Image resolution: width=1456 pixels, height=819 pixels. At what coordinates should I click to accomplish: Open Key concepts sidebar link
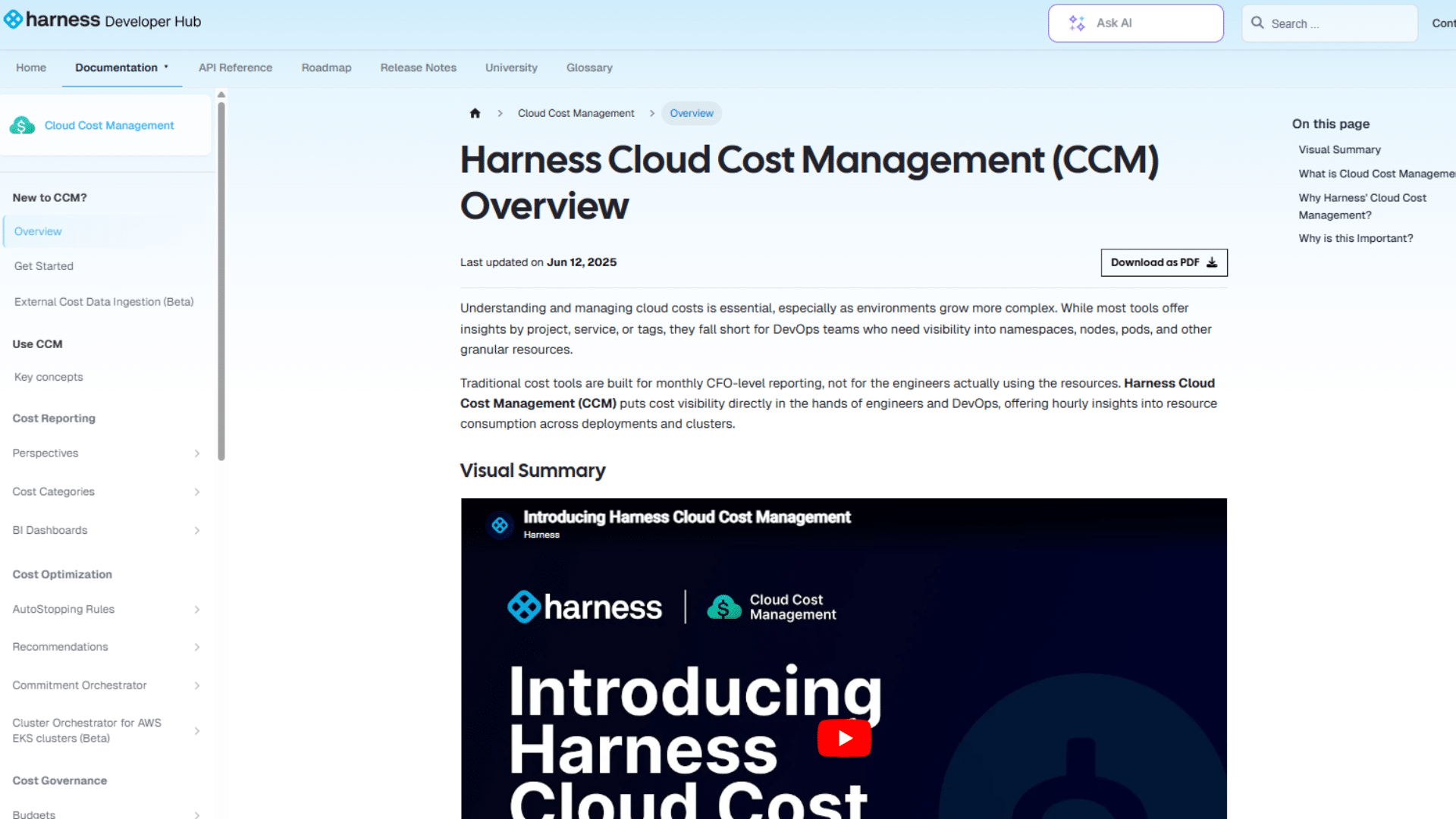coord(49,377)
